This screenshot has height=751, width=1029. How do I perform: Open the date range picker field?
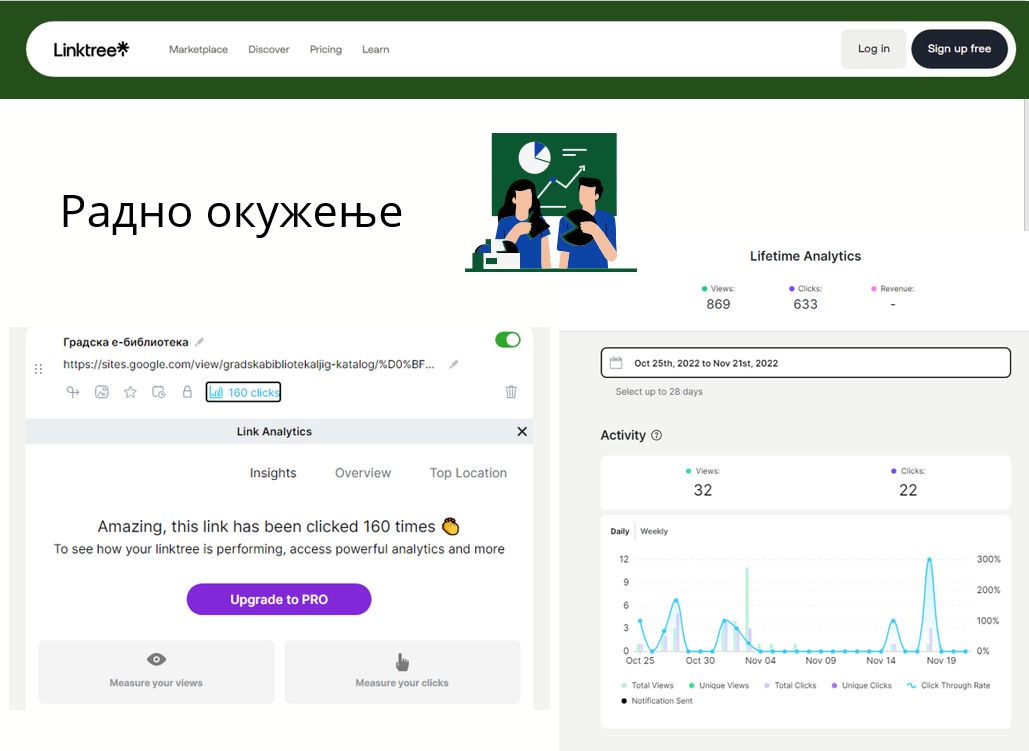pos(805,362)
